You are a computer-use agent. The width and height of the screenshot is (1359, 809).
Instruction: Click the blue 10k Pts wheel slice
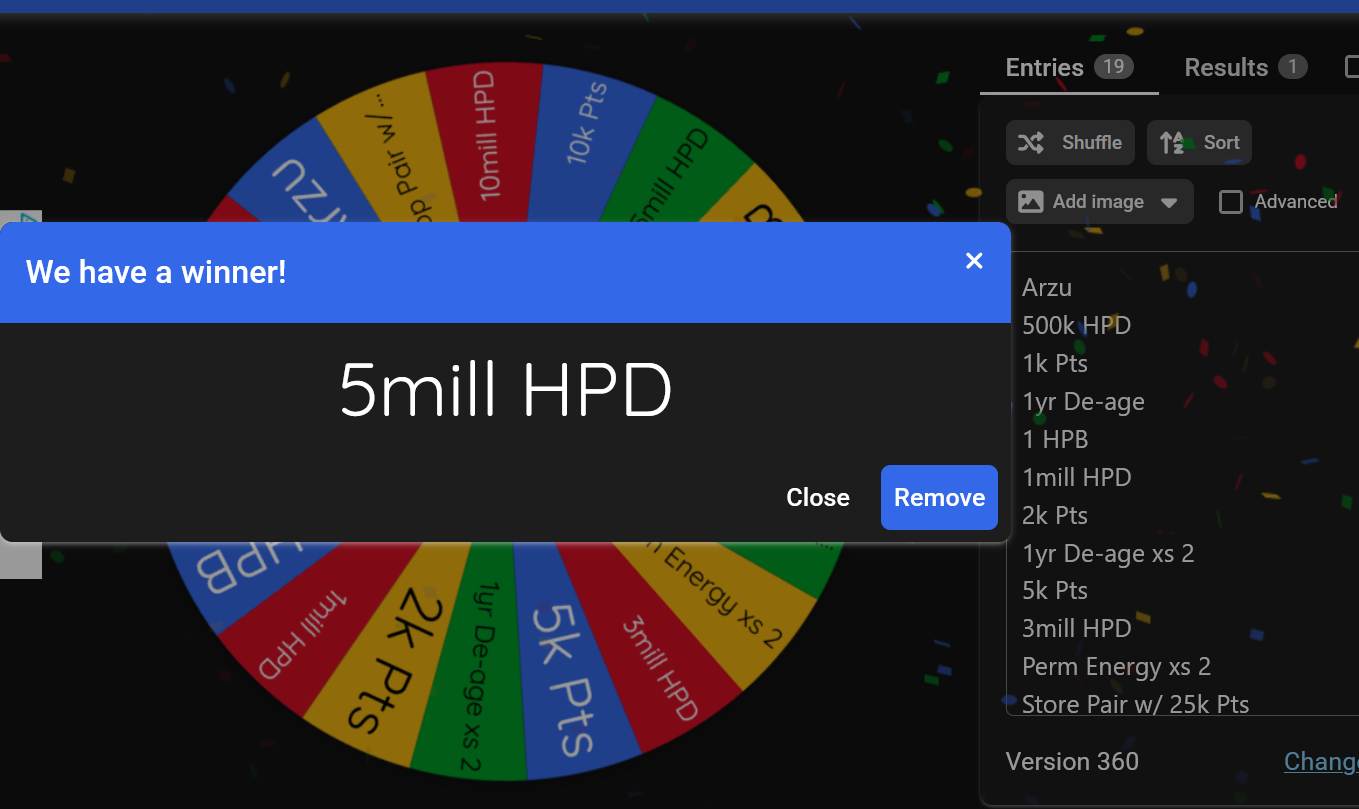coord(583,145)
